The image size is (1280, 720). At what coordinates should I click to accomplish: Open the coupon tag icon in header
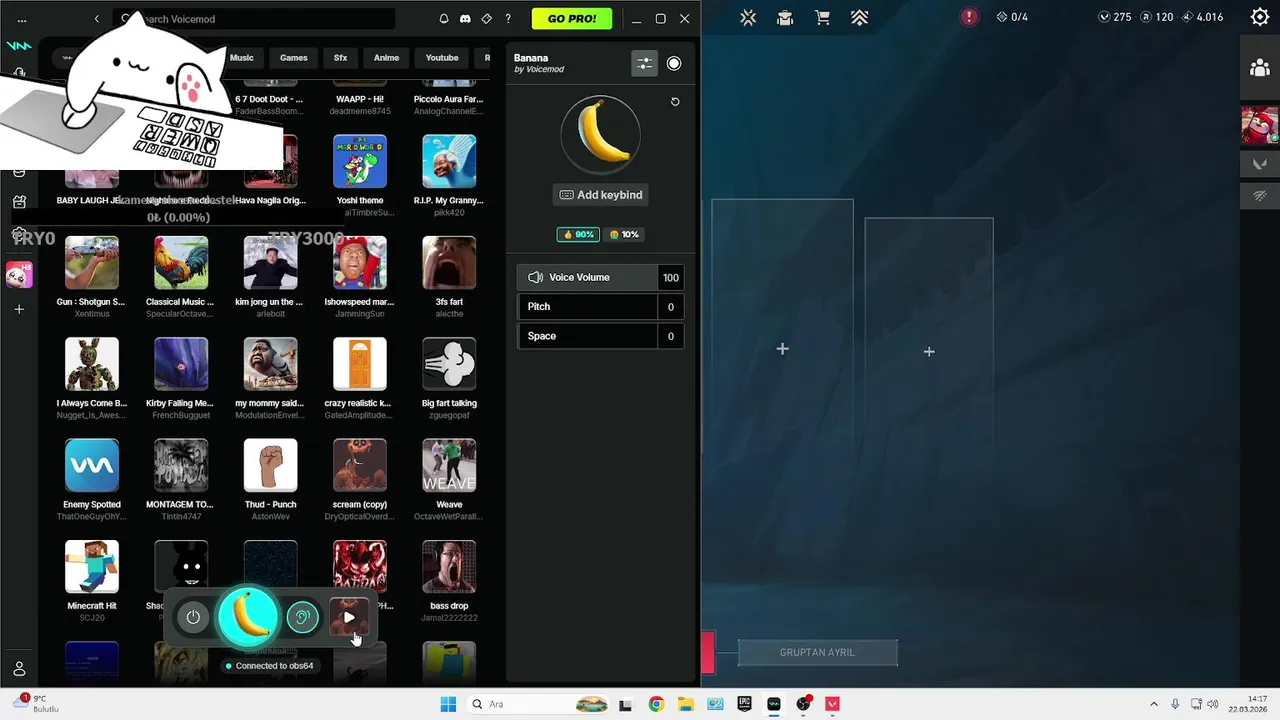[487, 19]
